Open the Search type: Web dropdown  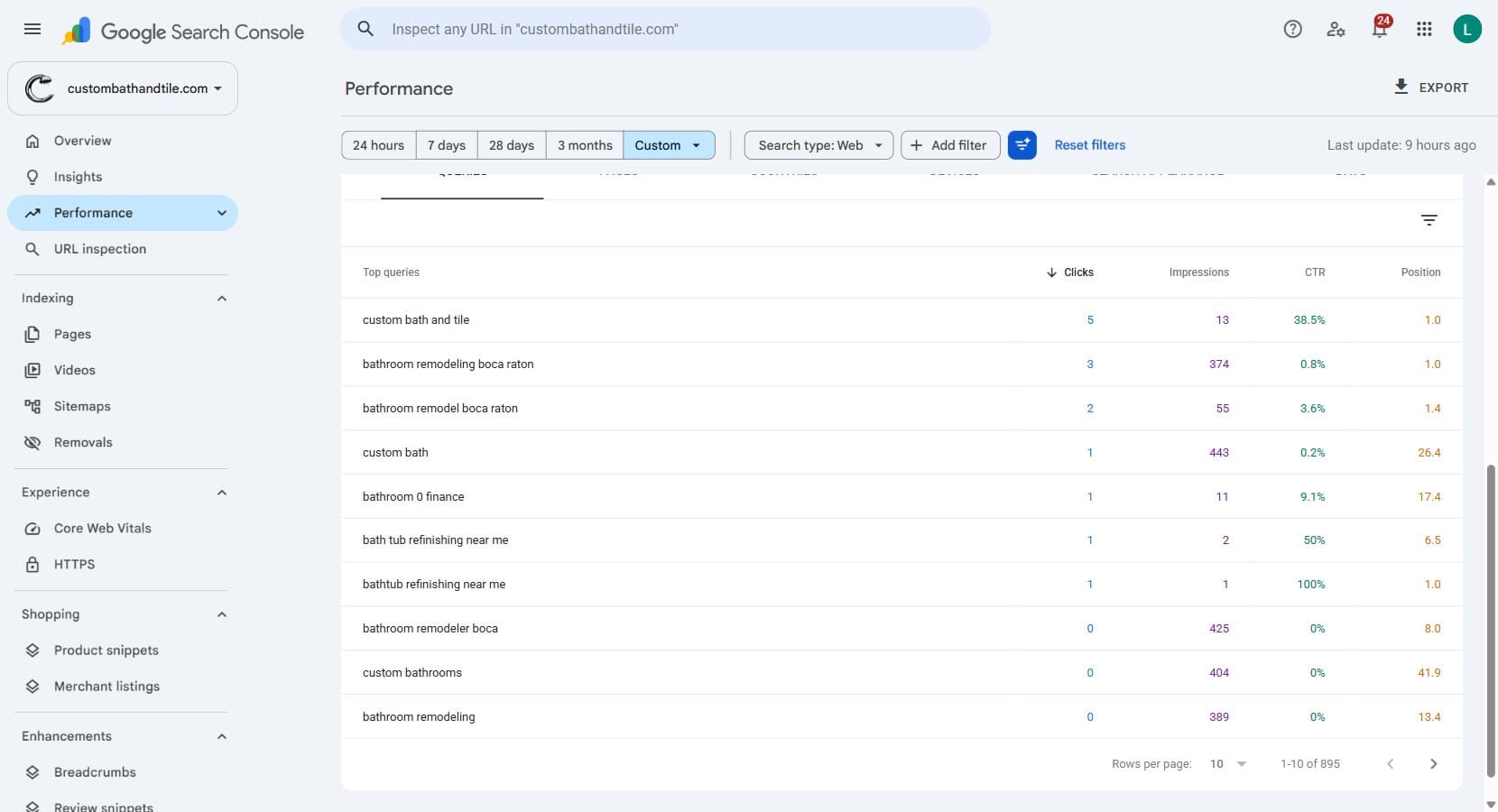(819, 145)
